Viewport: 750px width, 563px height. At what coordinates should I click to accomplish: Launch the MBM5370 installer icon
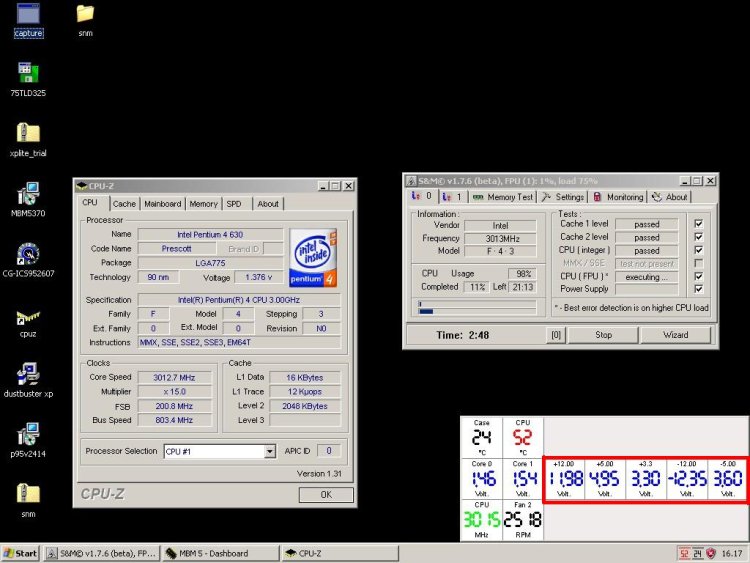coord(28,193)
